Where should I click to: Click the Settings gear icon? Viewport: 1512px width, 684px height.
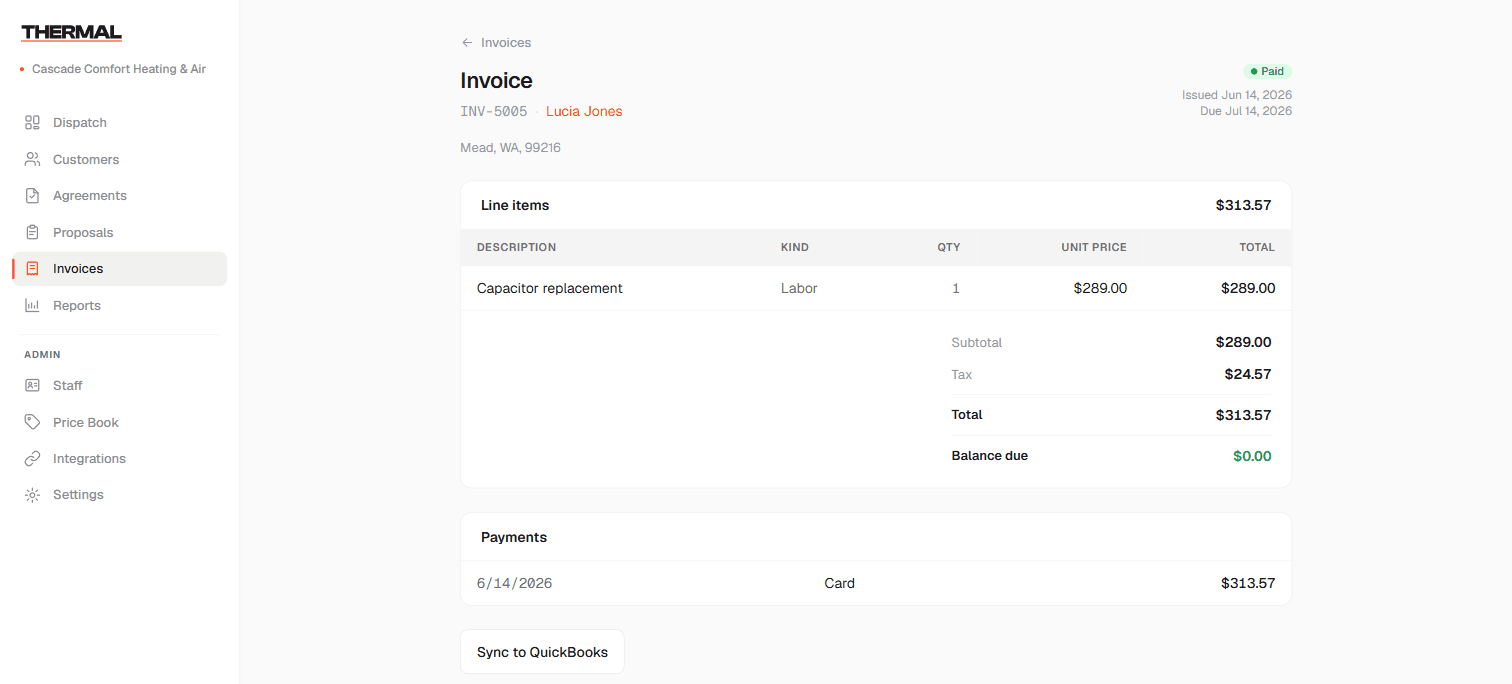[32, 495]
